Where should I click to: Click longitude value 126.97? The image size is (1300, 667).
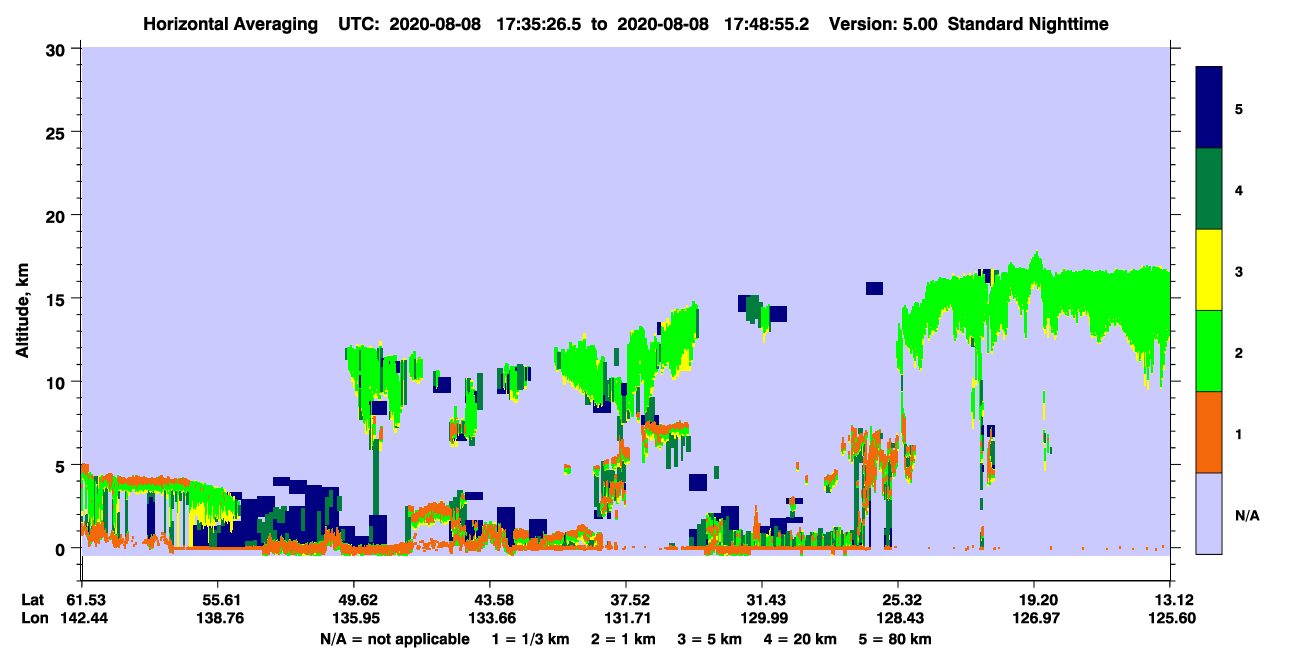[x=1034, y=619]
